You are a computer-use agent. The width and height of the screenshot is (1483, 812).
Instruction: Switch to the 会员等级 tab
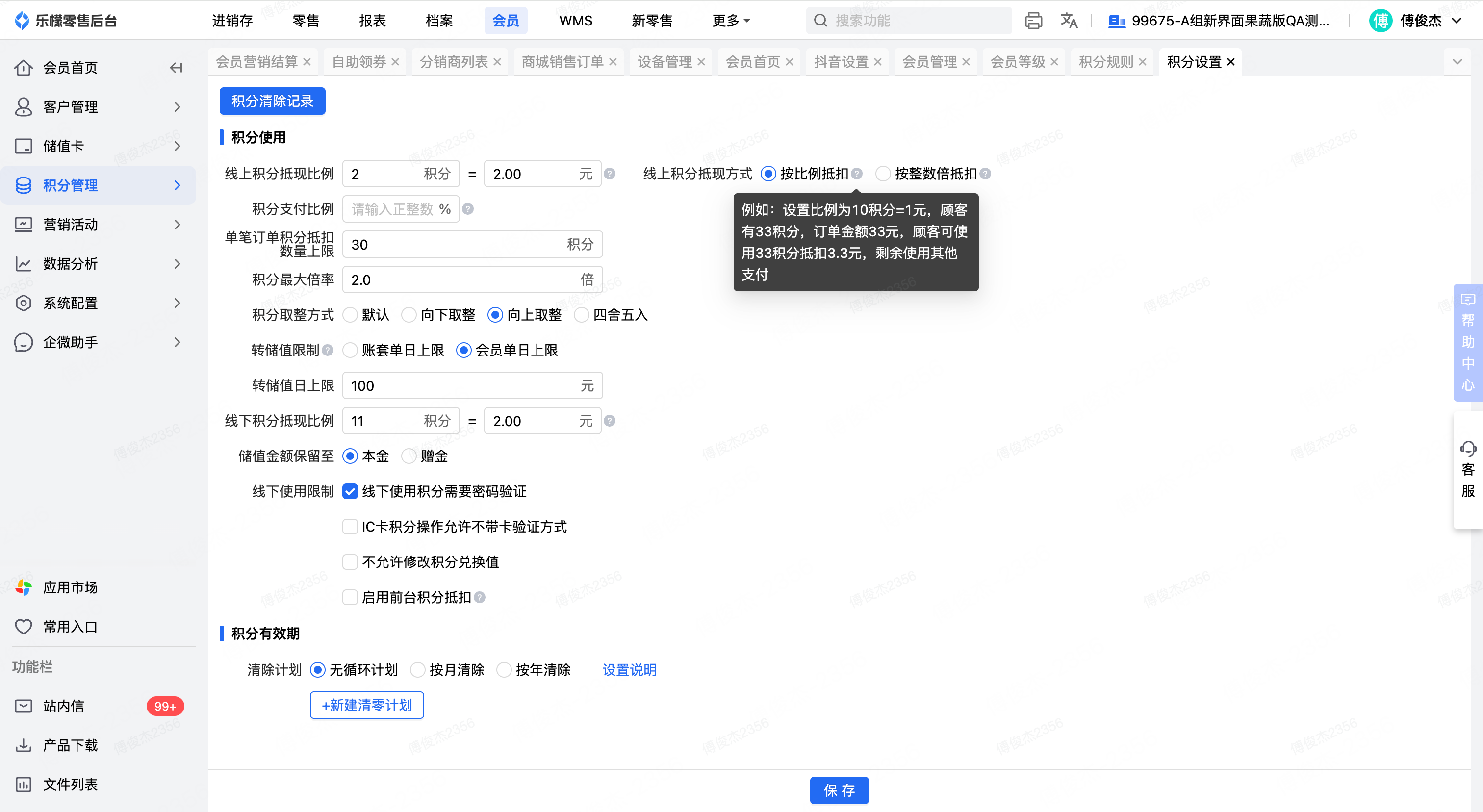coord(1017,62)
